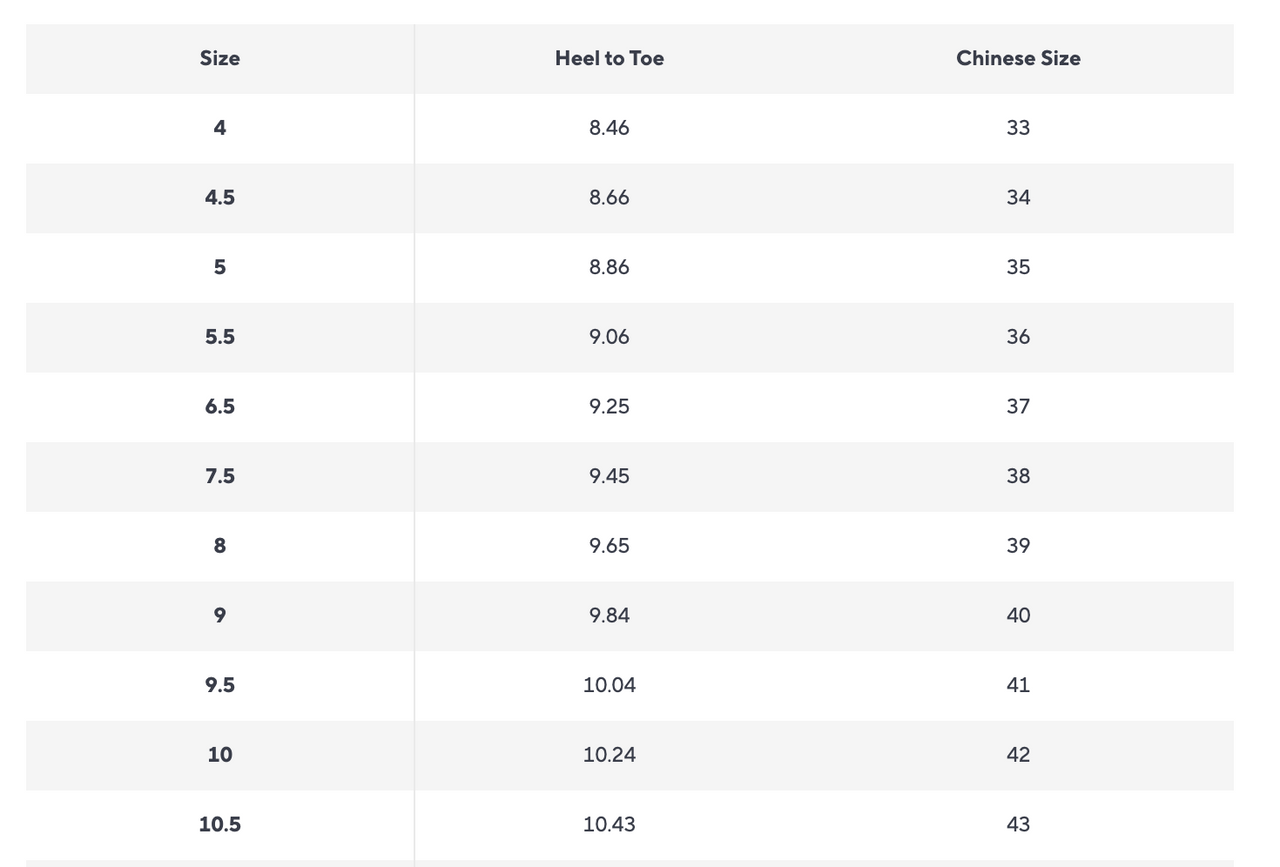This screenshot has width=1280, height=867.
Task: Select the size 4 row label
Action: point(220,128)
